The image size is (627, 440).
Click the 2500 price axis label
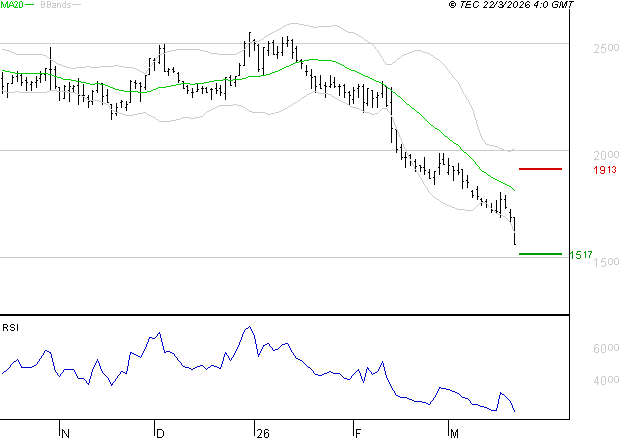click(606, 48)
